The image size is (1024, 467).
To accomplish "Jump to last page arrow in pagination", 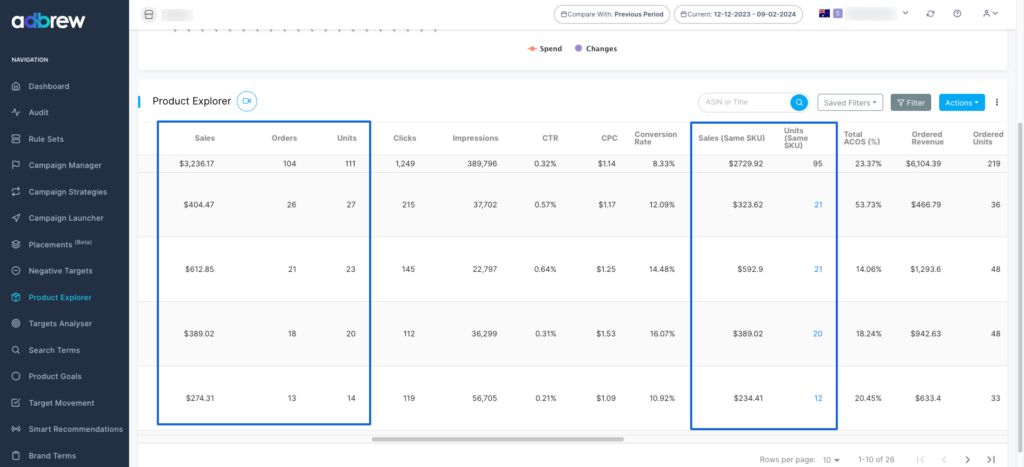I will point(991,460).
